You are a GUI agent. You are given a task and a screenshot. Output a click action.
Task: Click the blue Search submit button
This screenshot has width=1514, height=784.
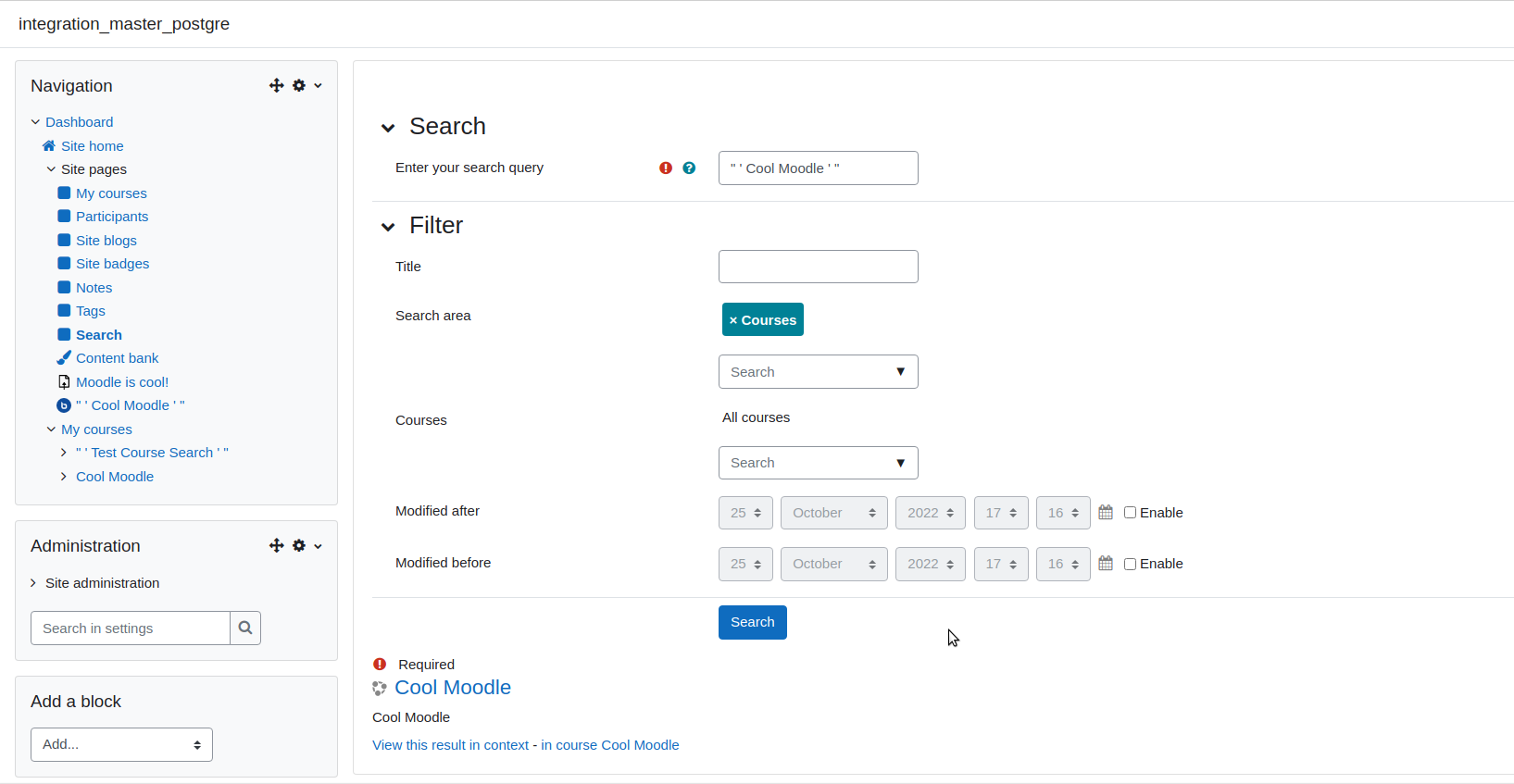coord(753,622)
